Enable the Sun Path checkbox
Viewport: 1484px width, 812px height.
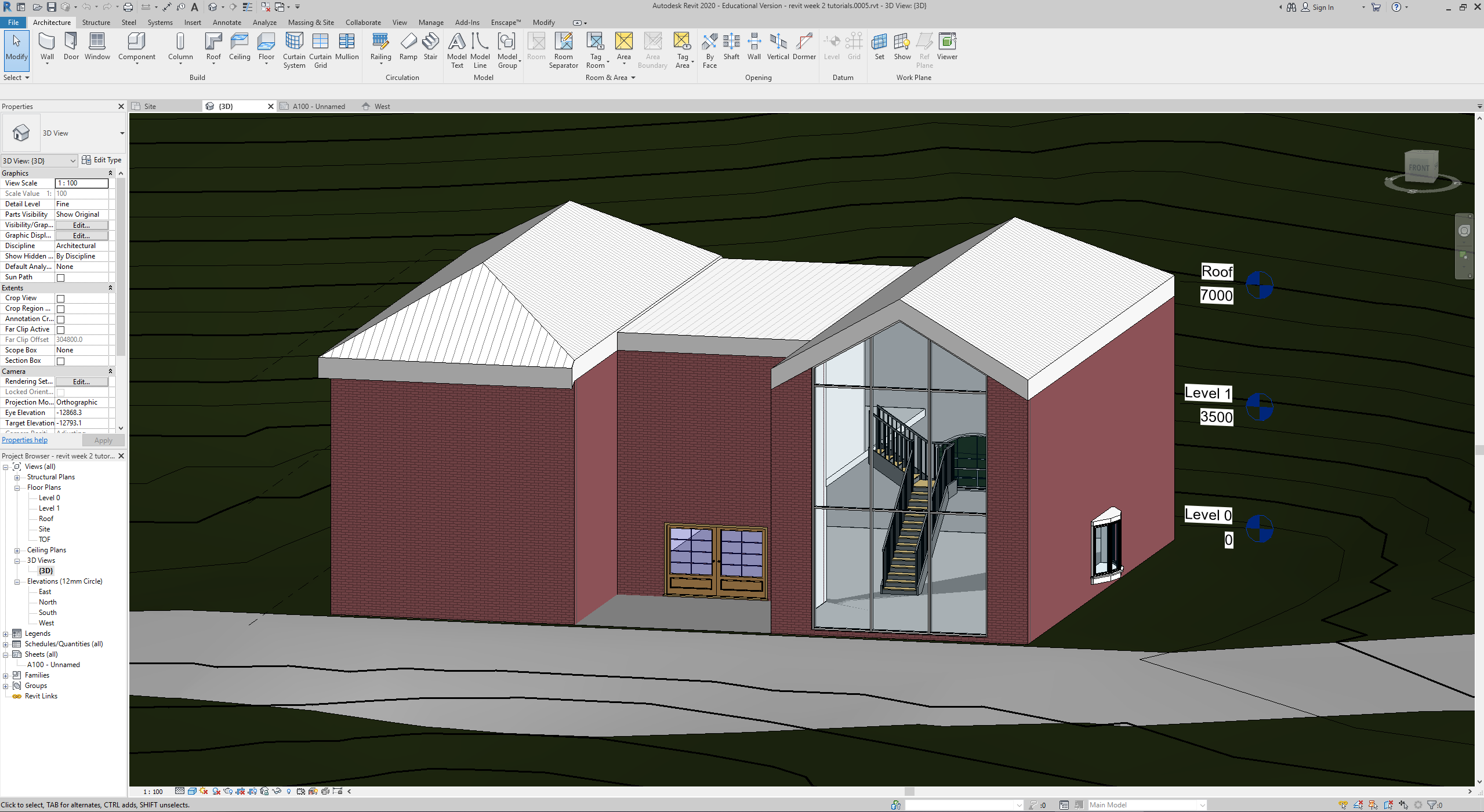pyautogui.click(x=60, y=278)
